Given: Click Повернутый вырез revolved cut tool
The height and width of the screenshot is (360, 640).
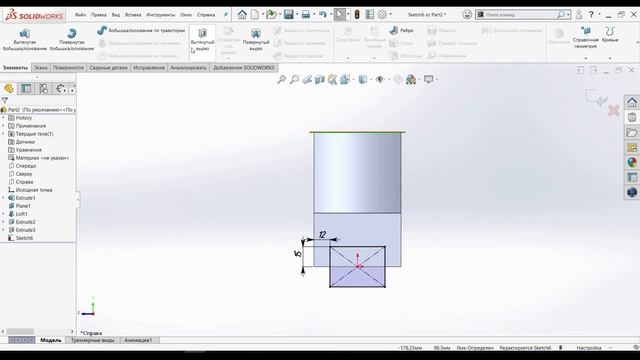Looking at the screenshot, I should coord(256,40).
